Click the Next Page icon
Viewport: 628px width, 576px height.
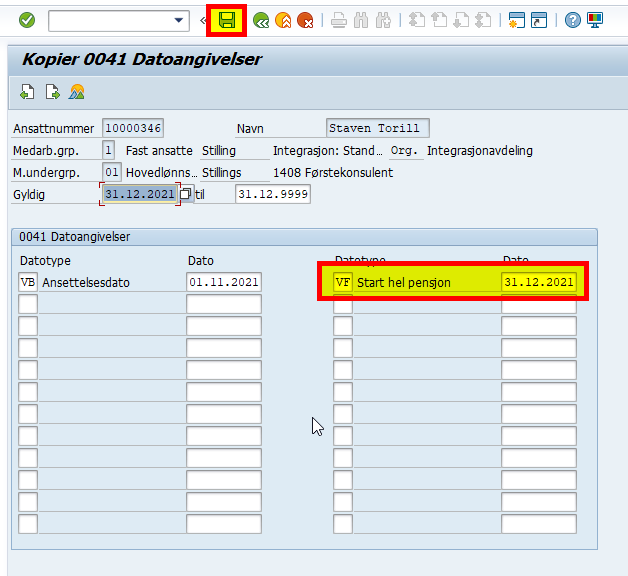coord(461,20)
